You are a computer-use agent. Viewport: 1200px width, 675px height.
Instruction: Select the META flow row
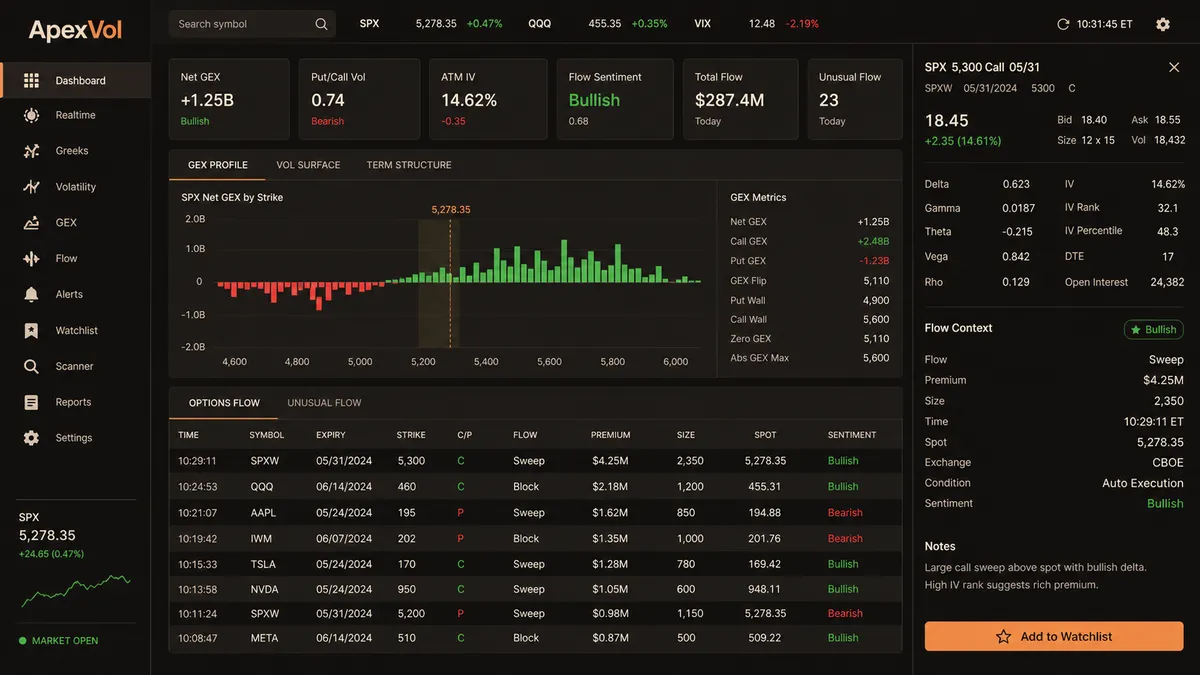coord(535,638)
